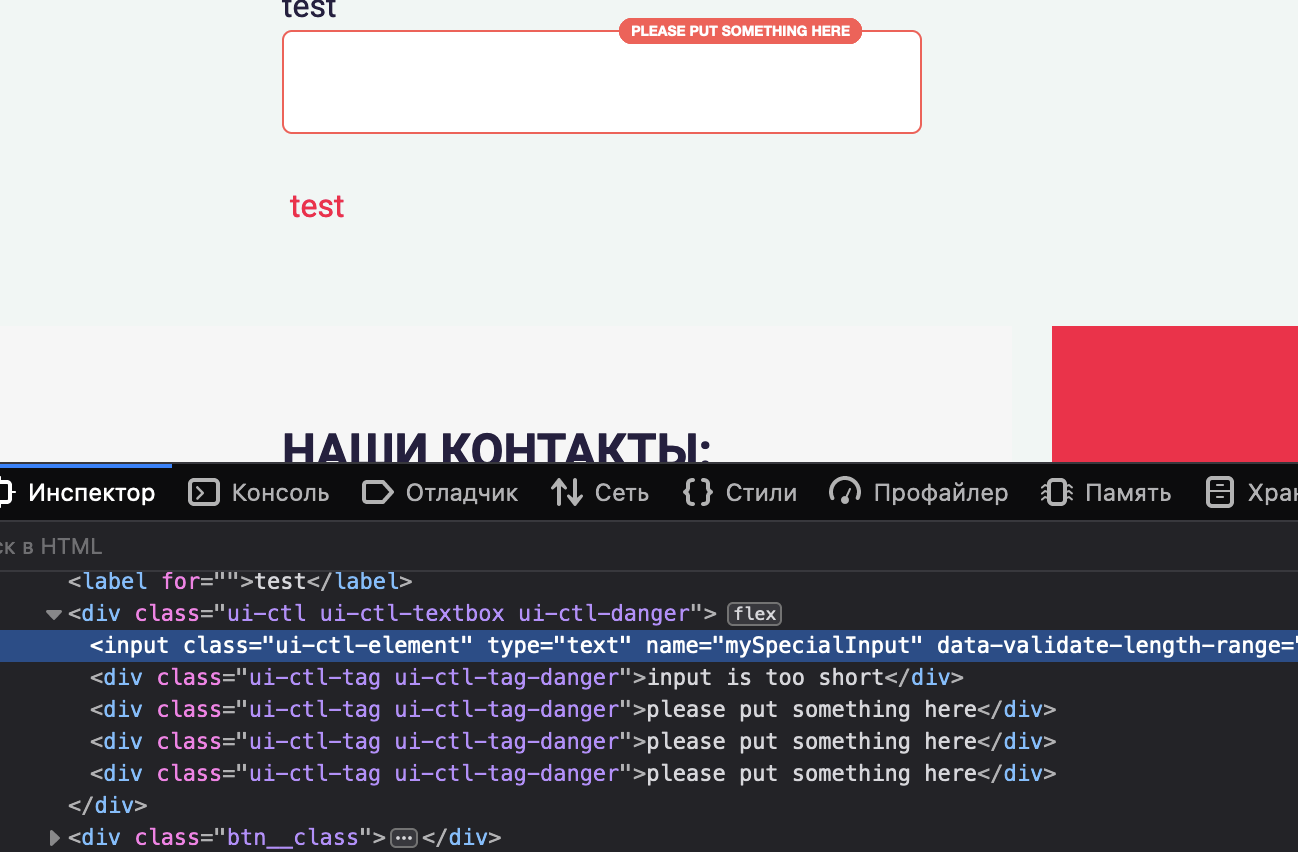The height and width of the screenshot is (852, 1298).
Task: Click the Сеть network arrows icon
Action: tap(567, 492)
